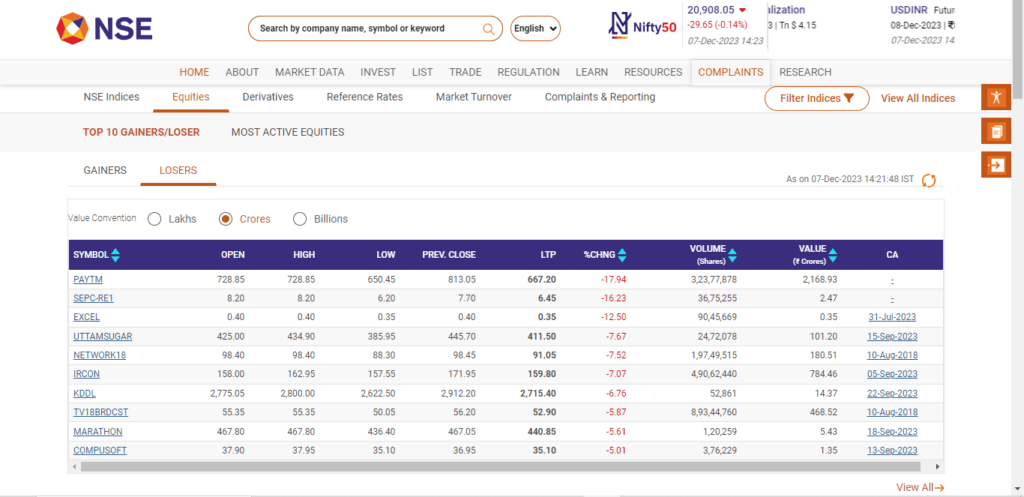This screenshot has height=497, width=1024.
Task: Select Billions value convention
Action: tap(300, 219)
